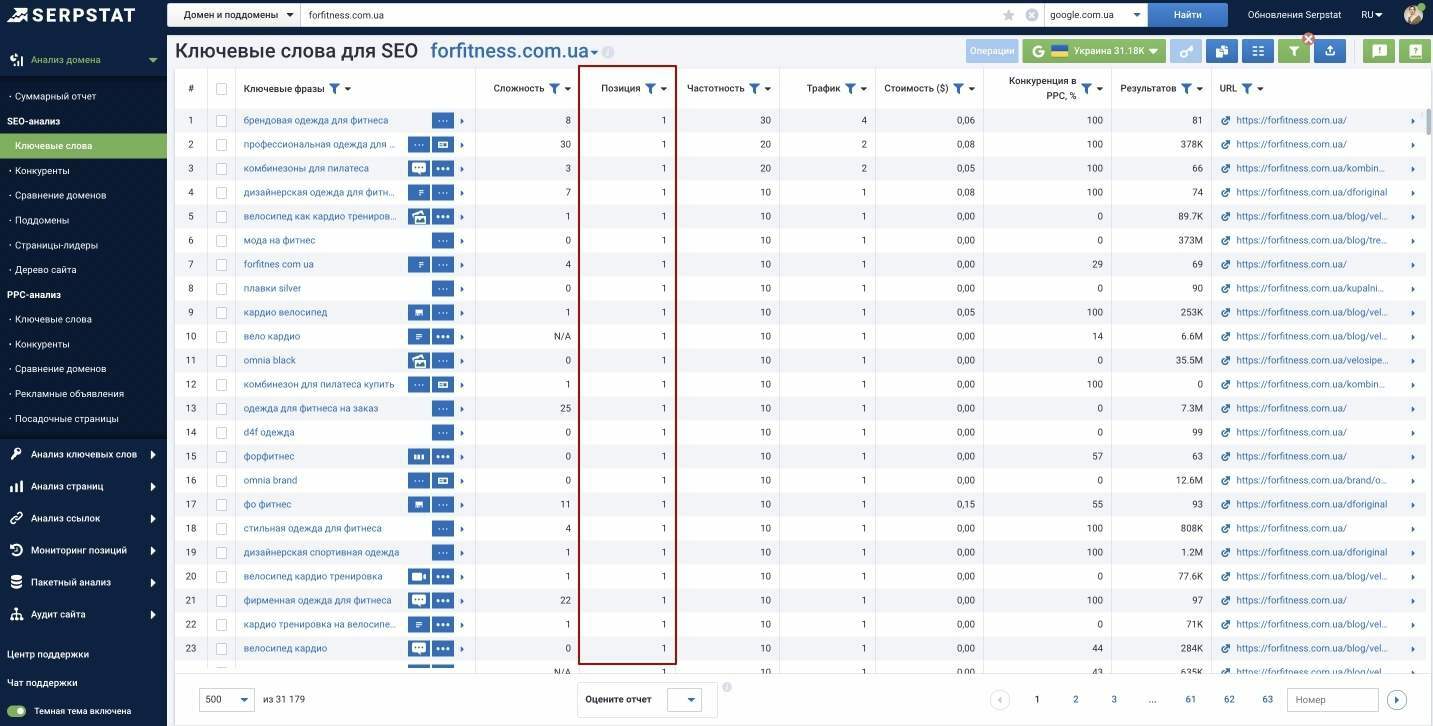Go to Дерево сайта sidebar item
Screen dimensions: 1433x726
coord(45,269)
